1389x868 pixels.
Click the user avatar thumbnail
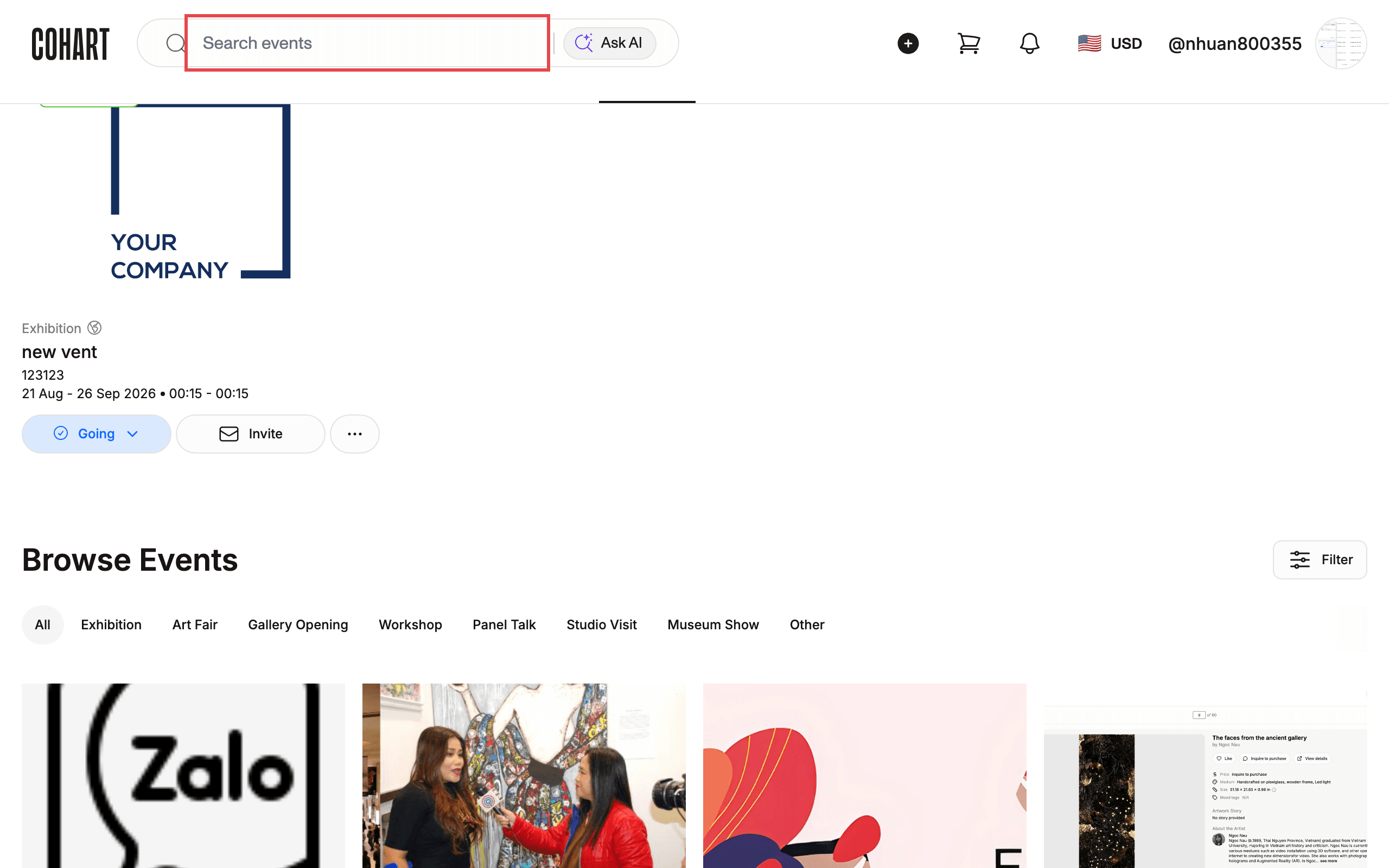(1341, 43)
